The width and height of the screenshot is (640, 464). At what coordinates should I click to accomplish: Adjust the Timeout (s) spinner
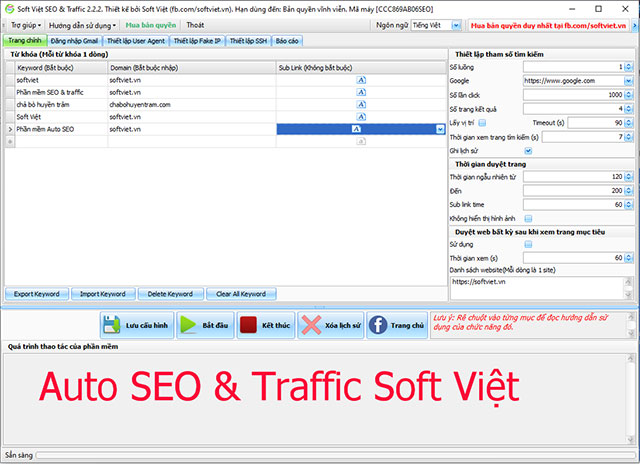tap(629, 122)
